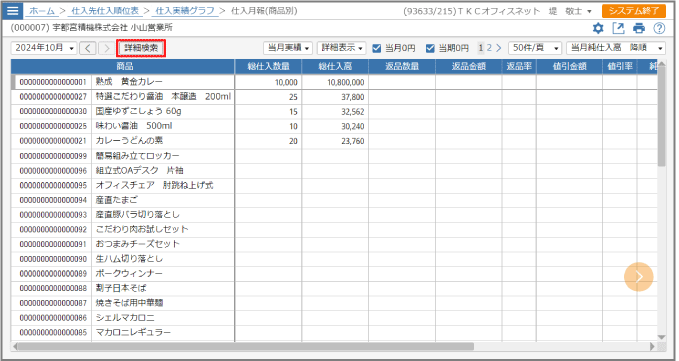Go to next month arrow button
The width and height of the screenshot is (679, 361).
106,48
